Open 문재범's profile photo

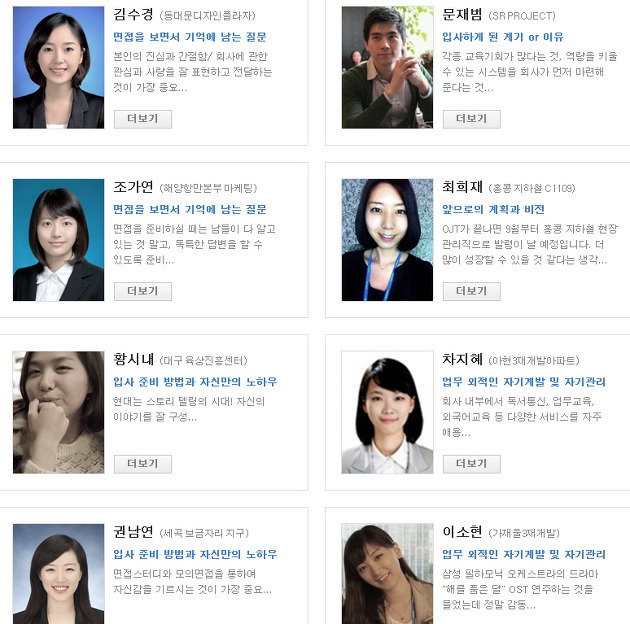pos(387,68)
